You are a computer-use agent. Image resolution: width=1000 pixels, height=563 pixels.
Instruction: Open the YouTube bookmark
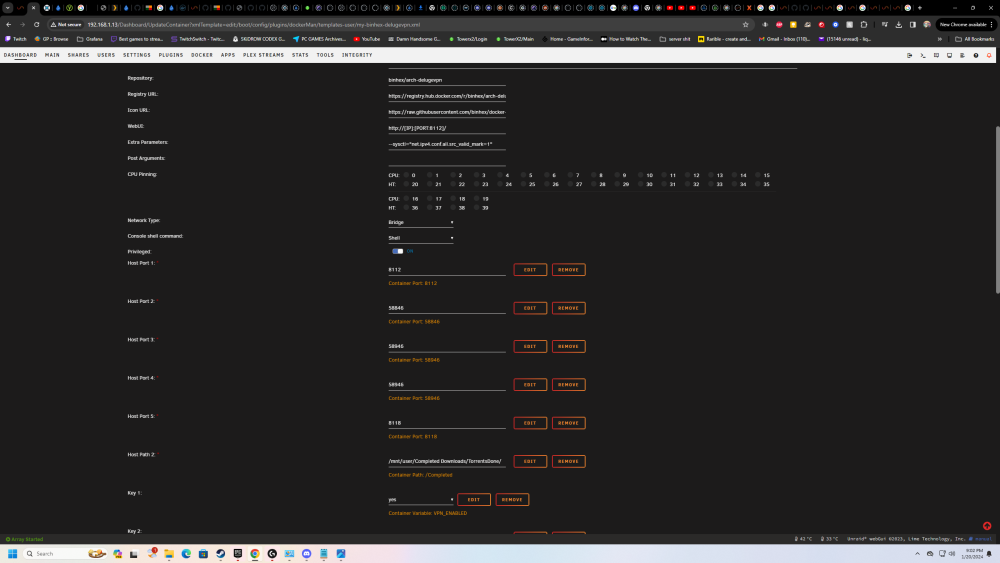[x=367, y=39]
